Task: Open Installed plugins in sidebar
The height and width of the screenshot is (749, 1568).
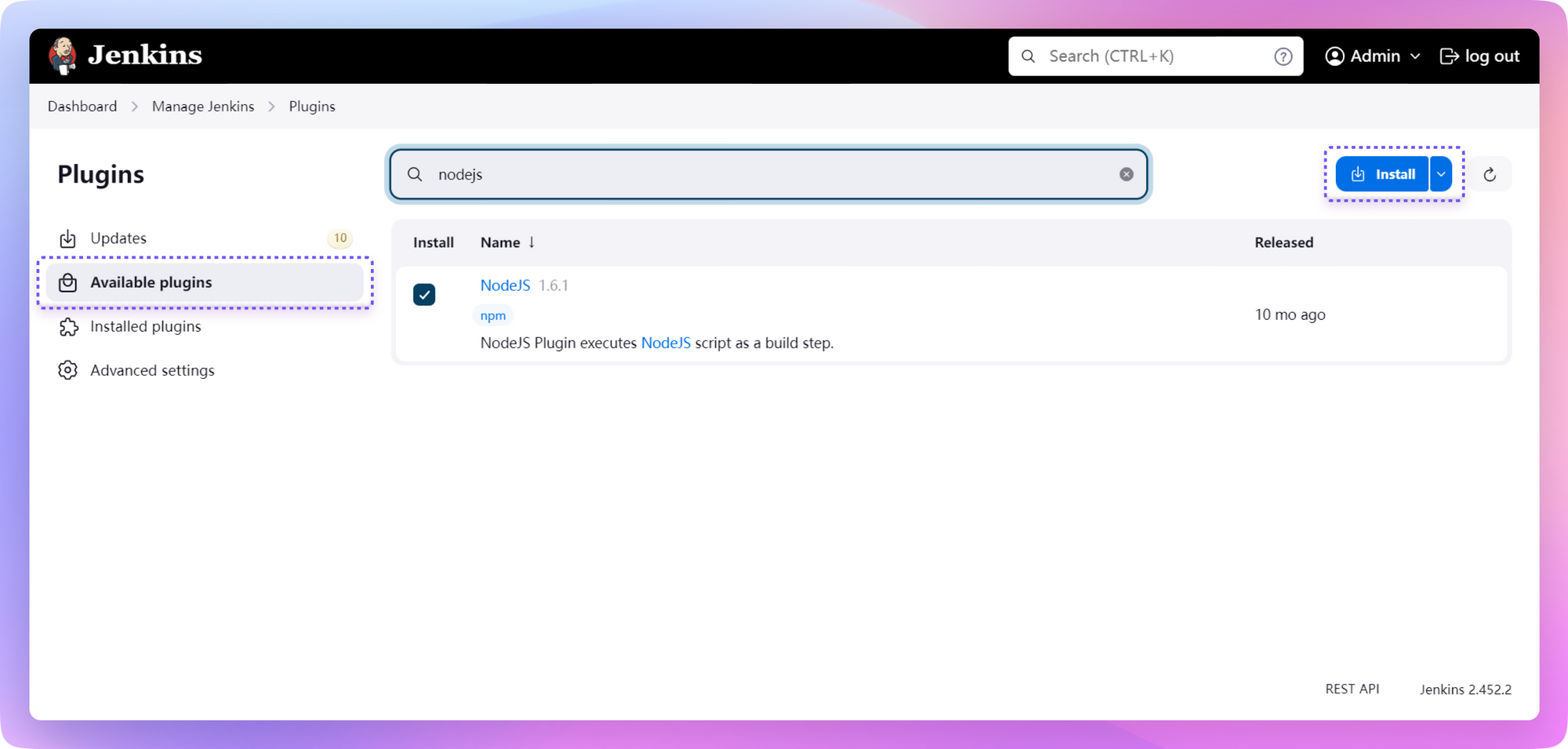Action: (205, 326)
